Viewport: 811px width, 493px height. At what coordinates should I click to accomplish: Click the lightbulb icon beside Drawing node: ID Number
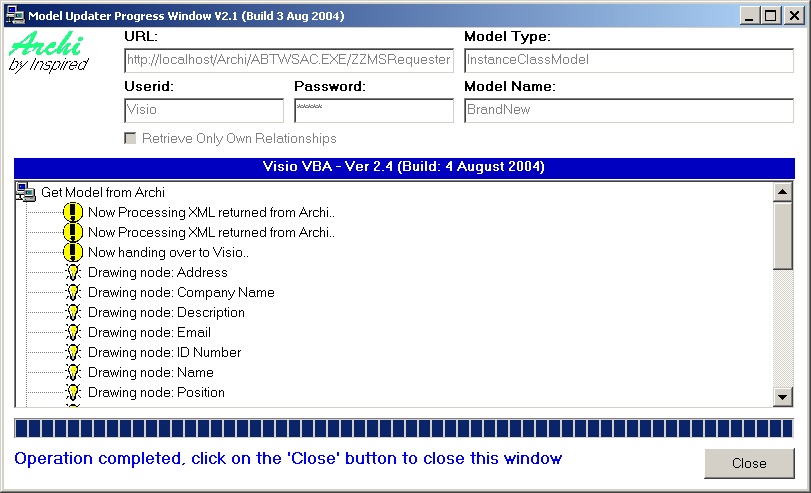pyautogui.click(x=72, y=352)
